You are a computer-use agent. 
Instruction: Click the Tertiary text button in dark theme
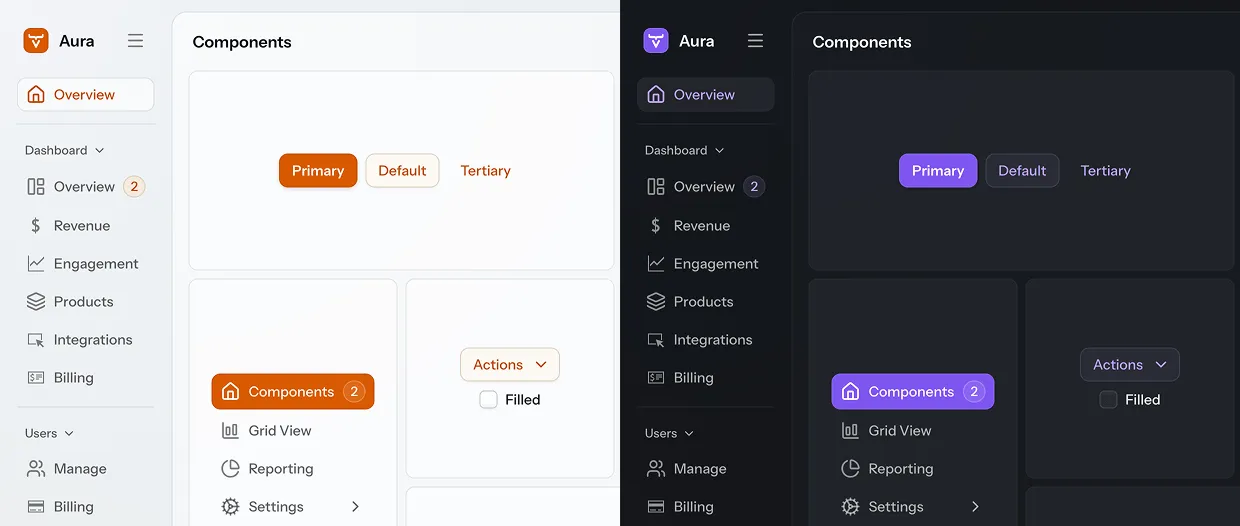point(1106,171)
